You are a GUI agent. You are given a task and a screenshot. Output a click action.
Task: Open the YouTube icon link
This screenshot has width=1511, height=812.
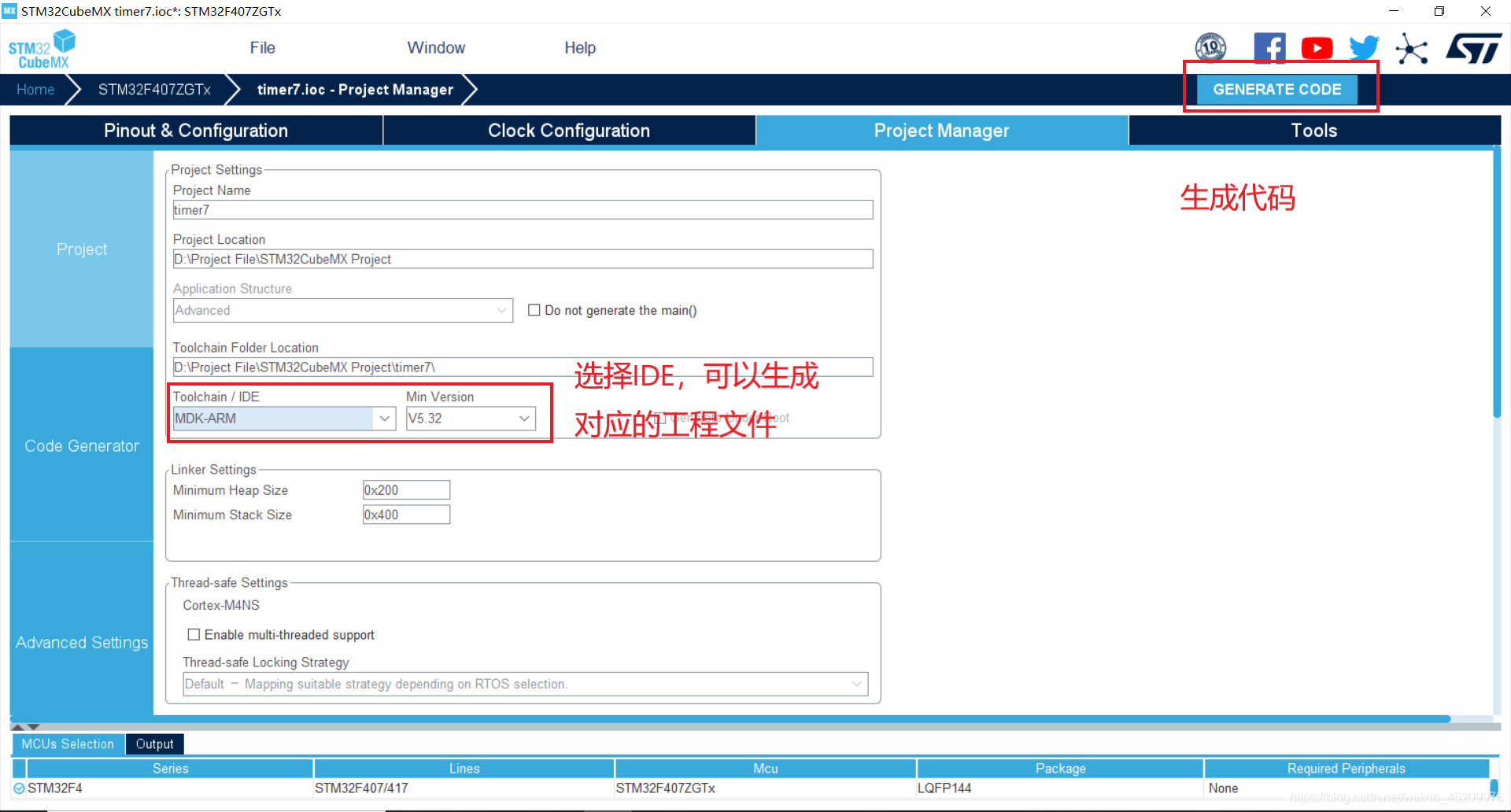click(x=1317, y=48)
